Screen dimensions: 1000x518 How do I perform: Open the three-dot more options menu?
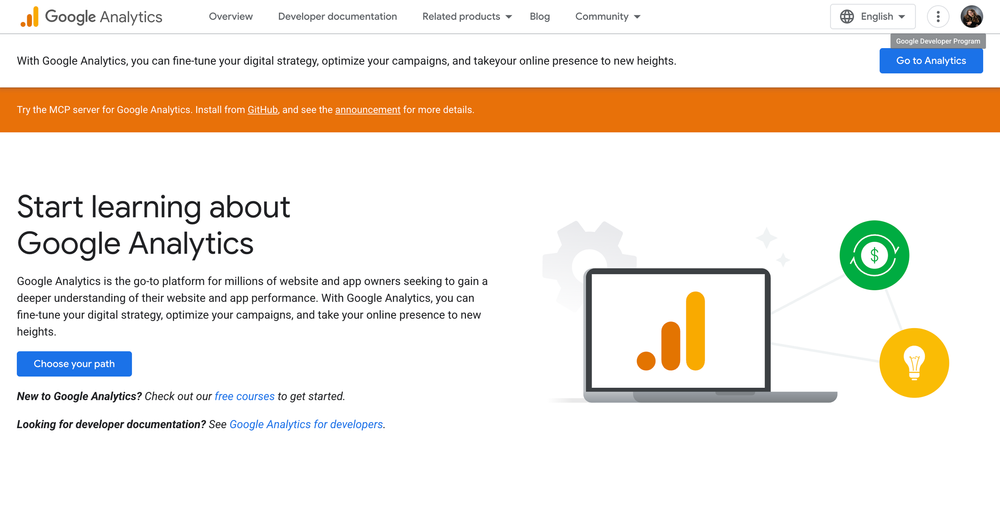pos(938,17)
